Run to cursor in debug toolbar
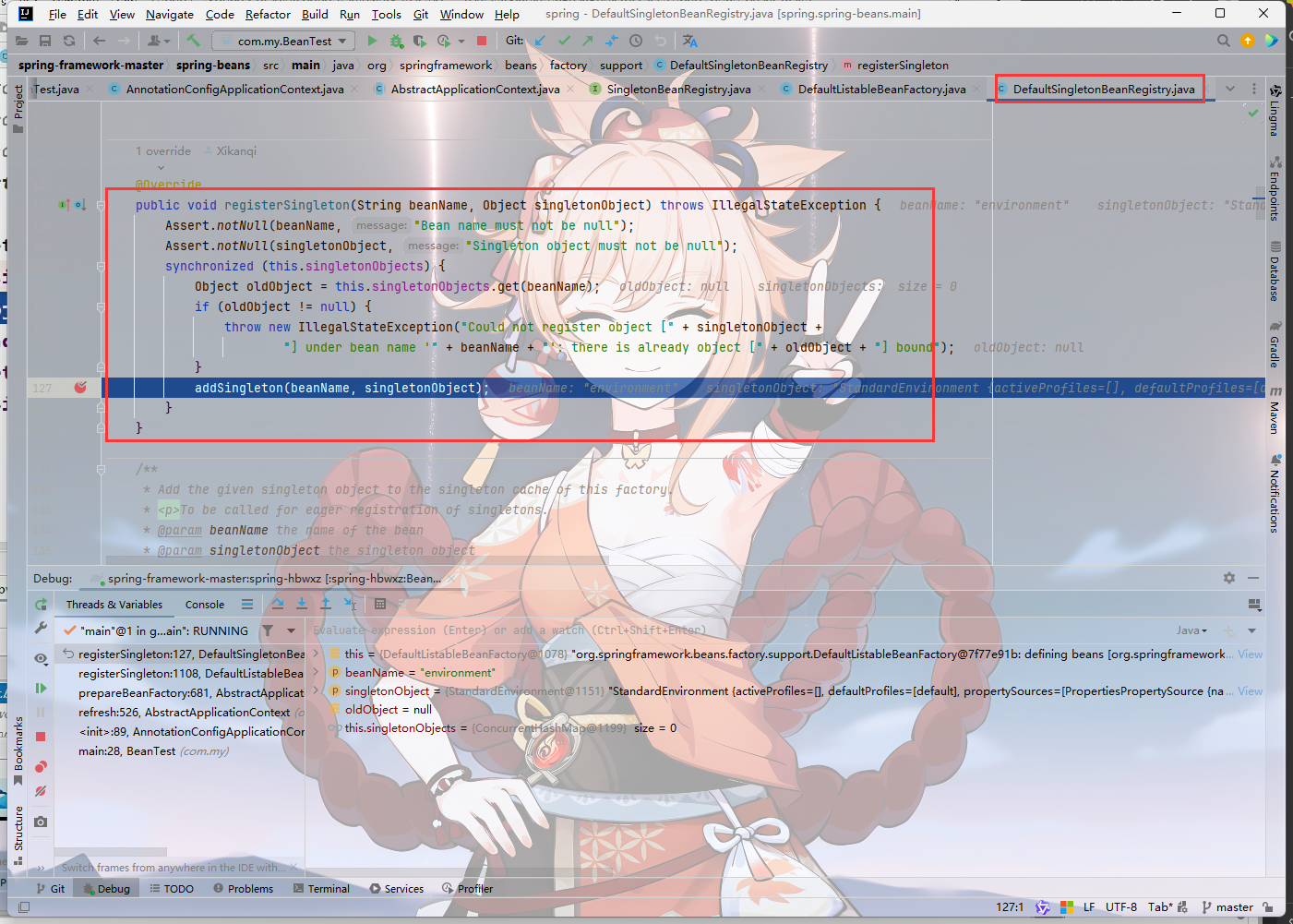Viewport: 1293px width, 924px height. pyautogui.click(x=350, y=604)
